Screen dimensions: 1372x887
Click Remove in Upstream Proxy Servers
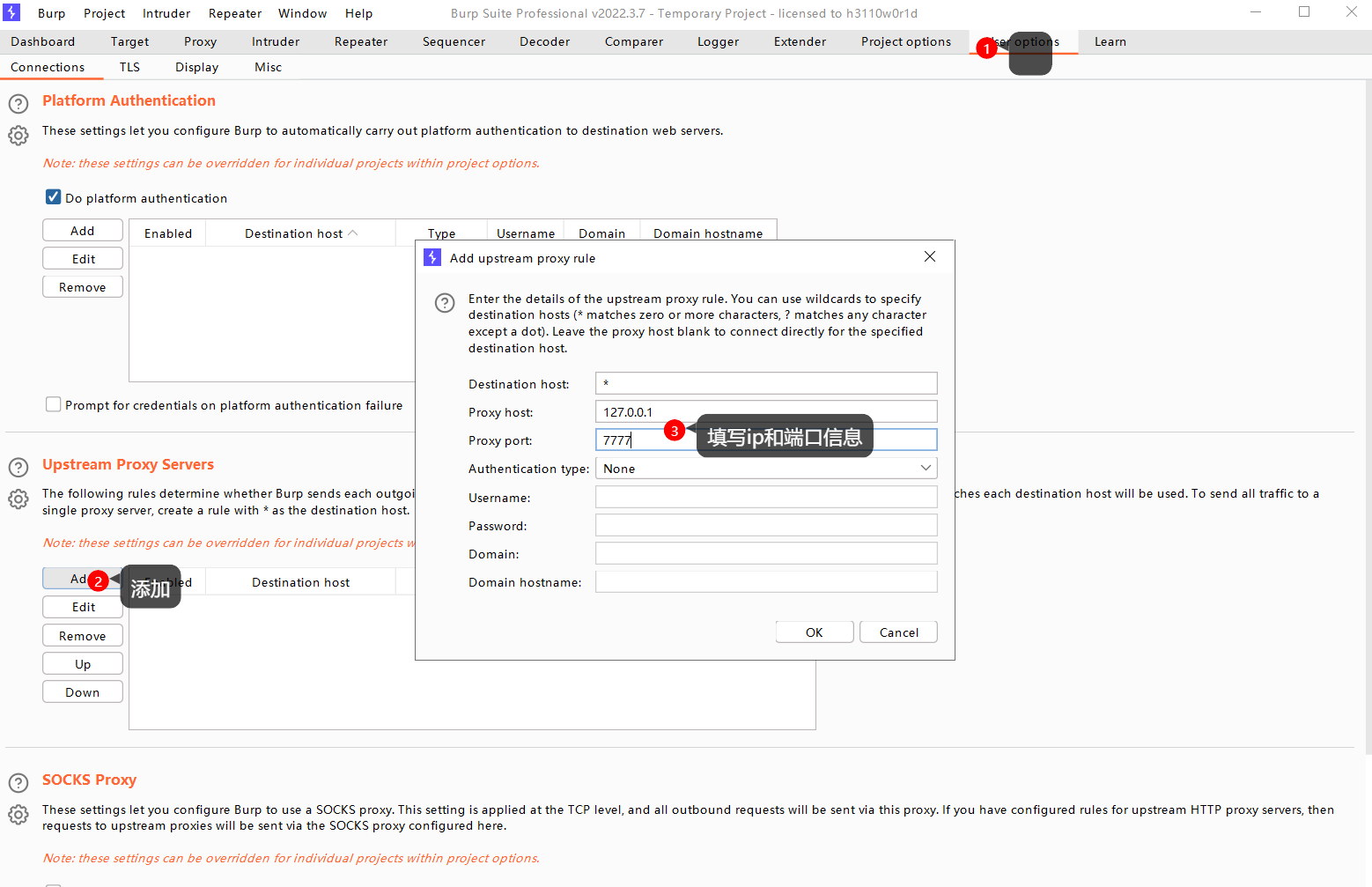[83, 636]
